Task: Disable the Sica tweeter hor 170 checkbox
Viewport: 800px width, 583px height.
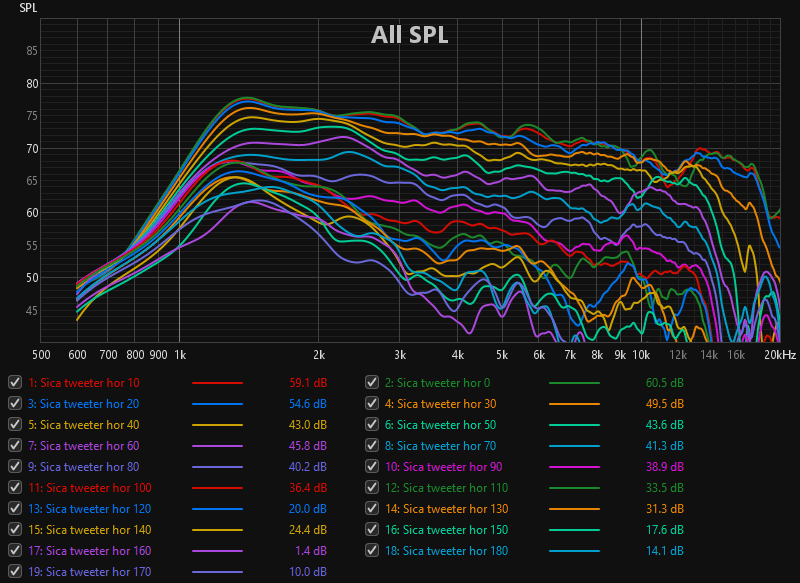Action: coord(15,571)
